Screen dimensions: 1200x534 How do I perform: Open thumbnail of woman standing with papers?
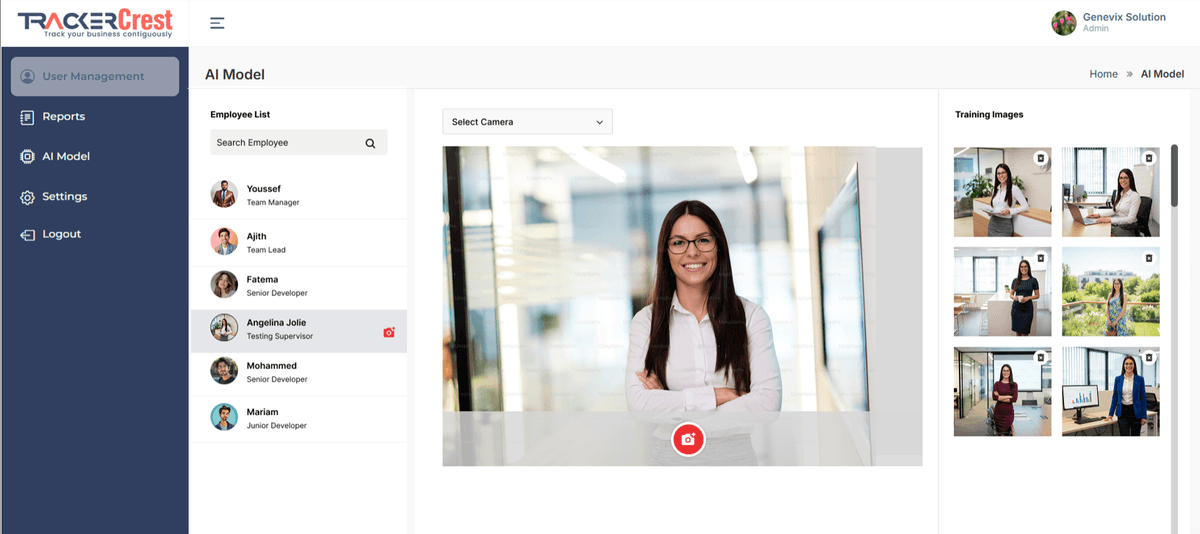click(x=1002, y=192)
